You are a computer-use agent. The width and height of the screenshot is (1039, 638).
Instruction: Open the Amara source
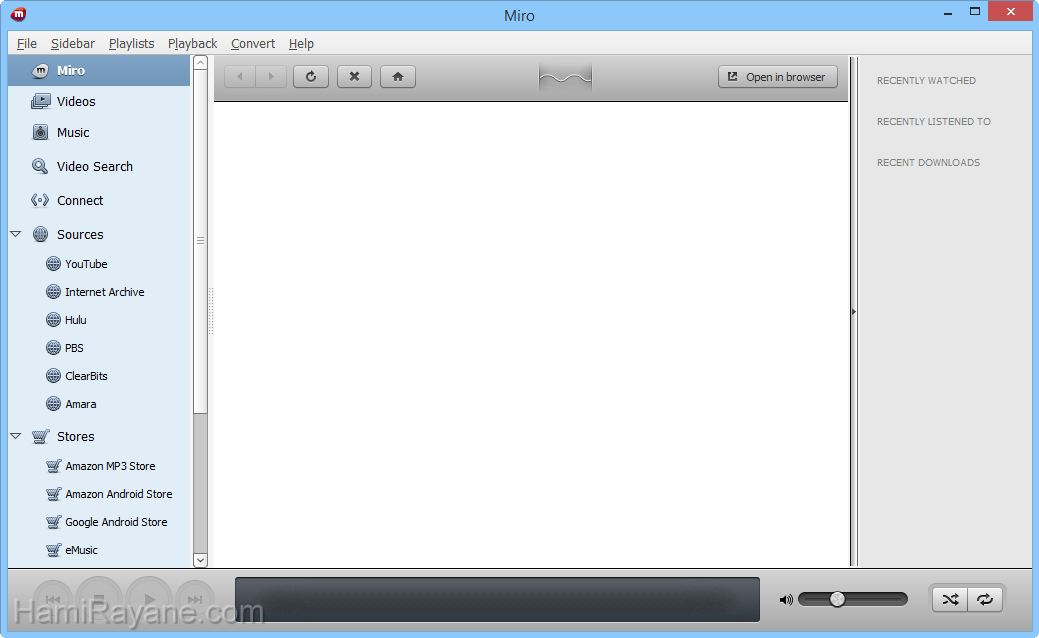[x=81, y=404]
